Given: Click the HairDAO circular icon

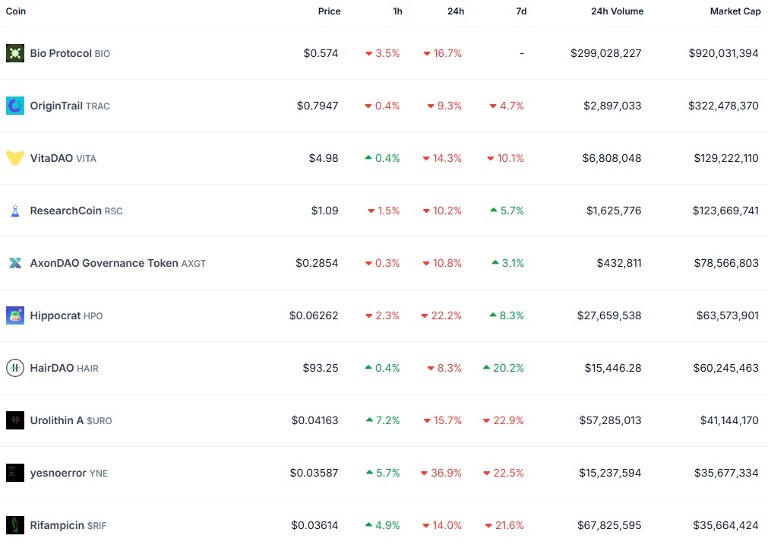Looking at the screenshot, I should (x=15, y=368).
